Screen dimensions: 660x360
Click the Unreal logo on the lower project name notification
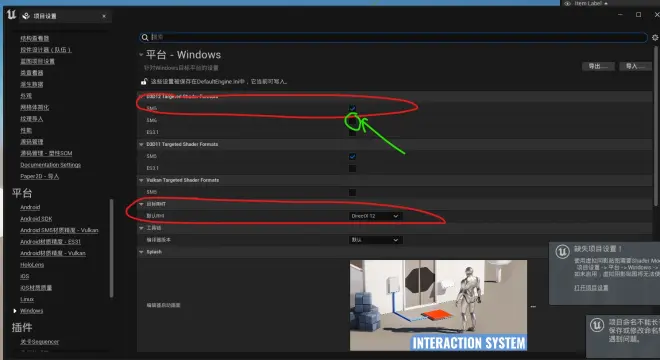(597, 325)
